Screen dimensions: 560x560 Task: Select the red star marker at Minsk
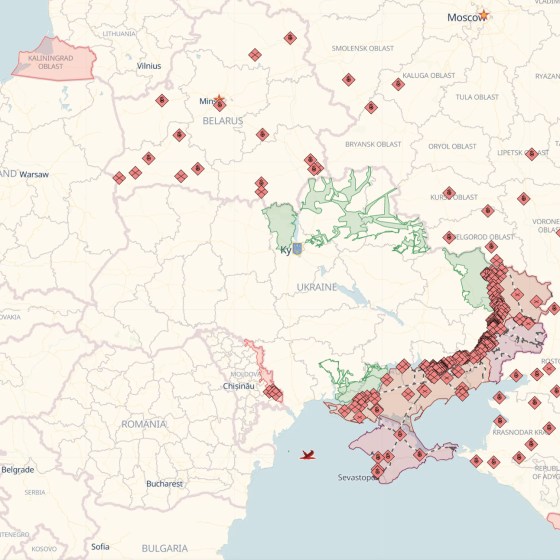219,99
